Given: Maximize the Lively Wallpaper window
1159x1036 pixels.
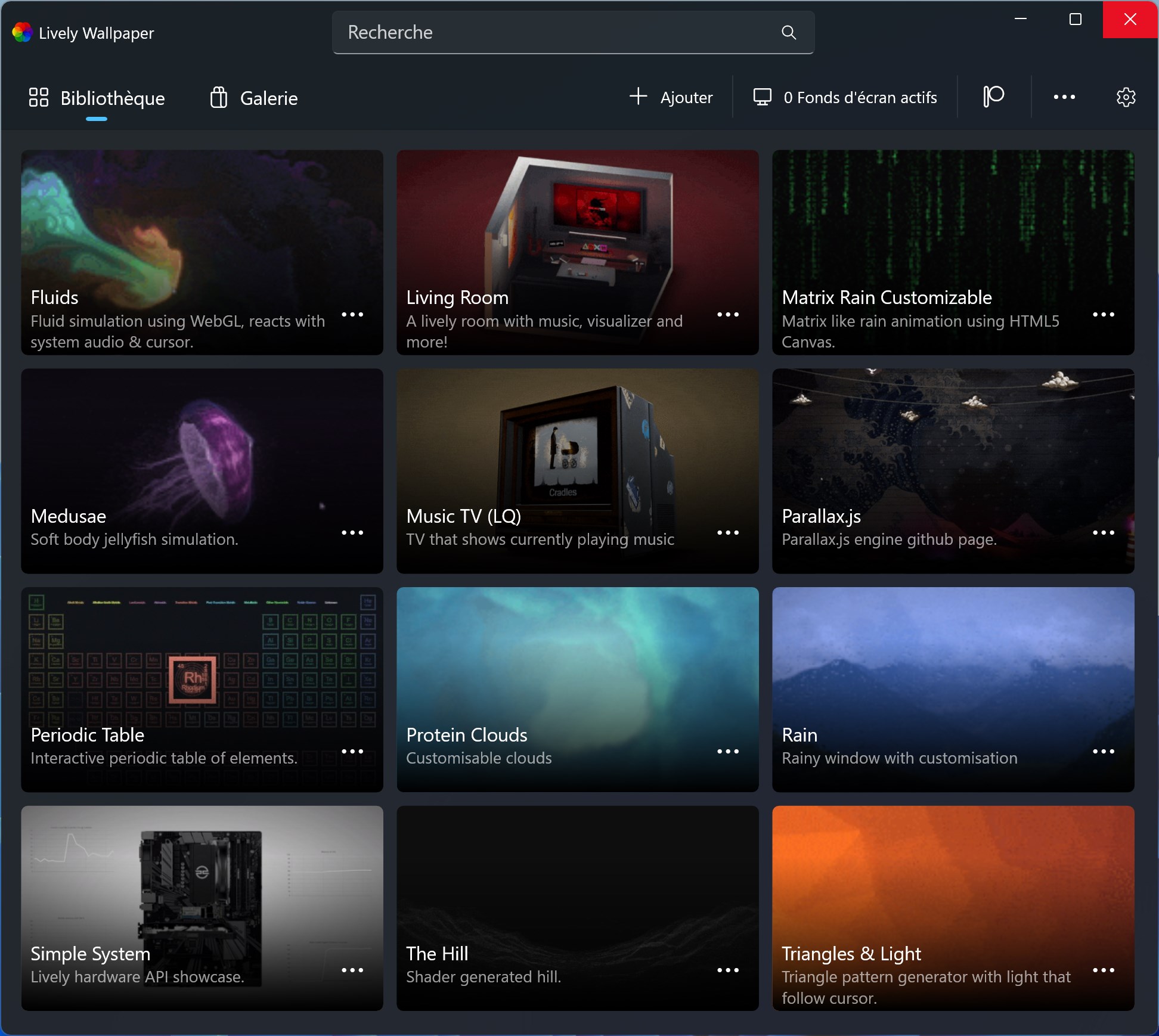Looking at the screenshot, I should (x=1076, y=19).
